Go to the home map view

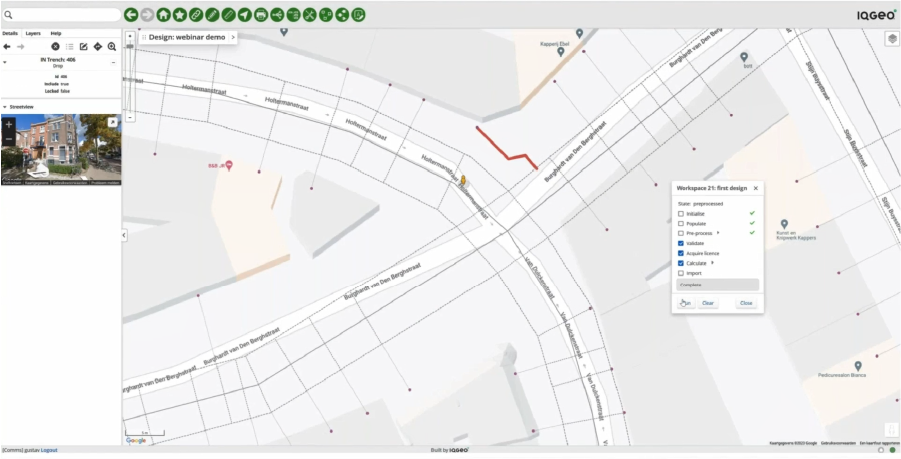(164, 15)
